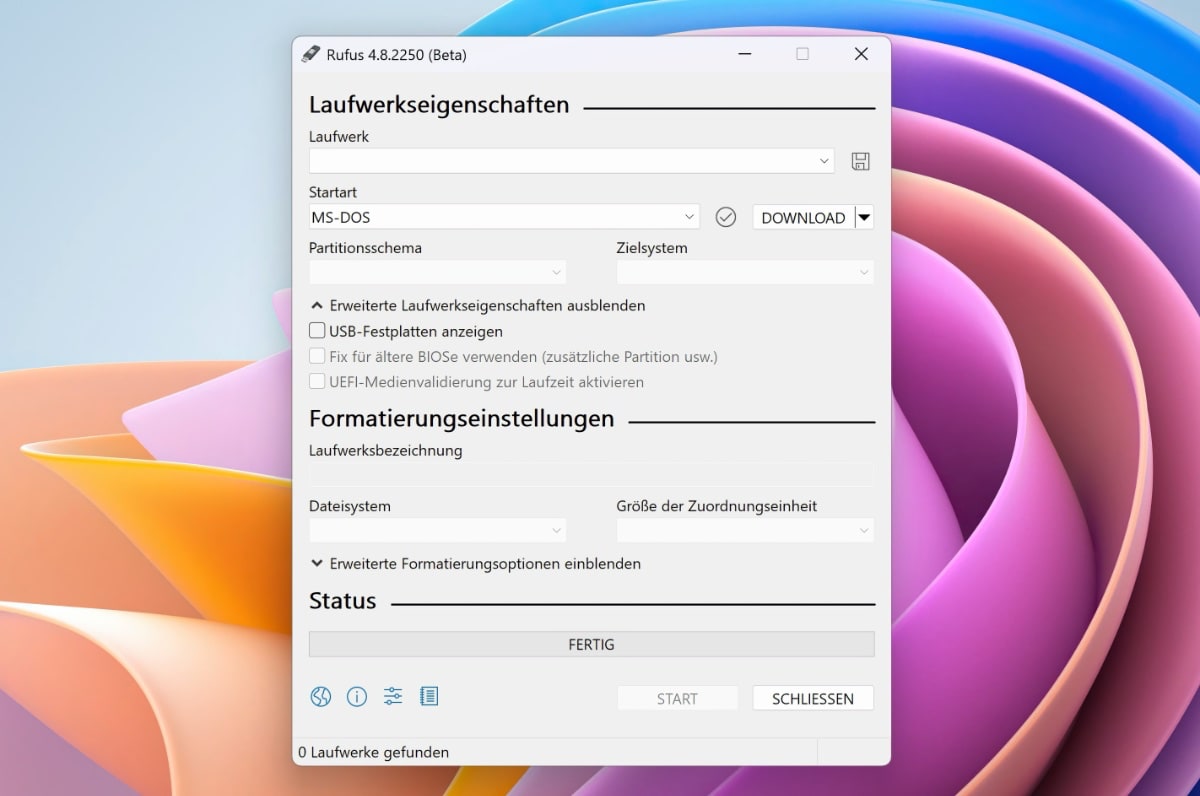The image size is (1200, 796).
Task: Open language selection globe icon
Action: pyautogui.click(x=320, y=697)
